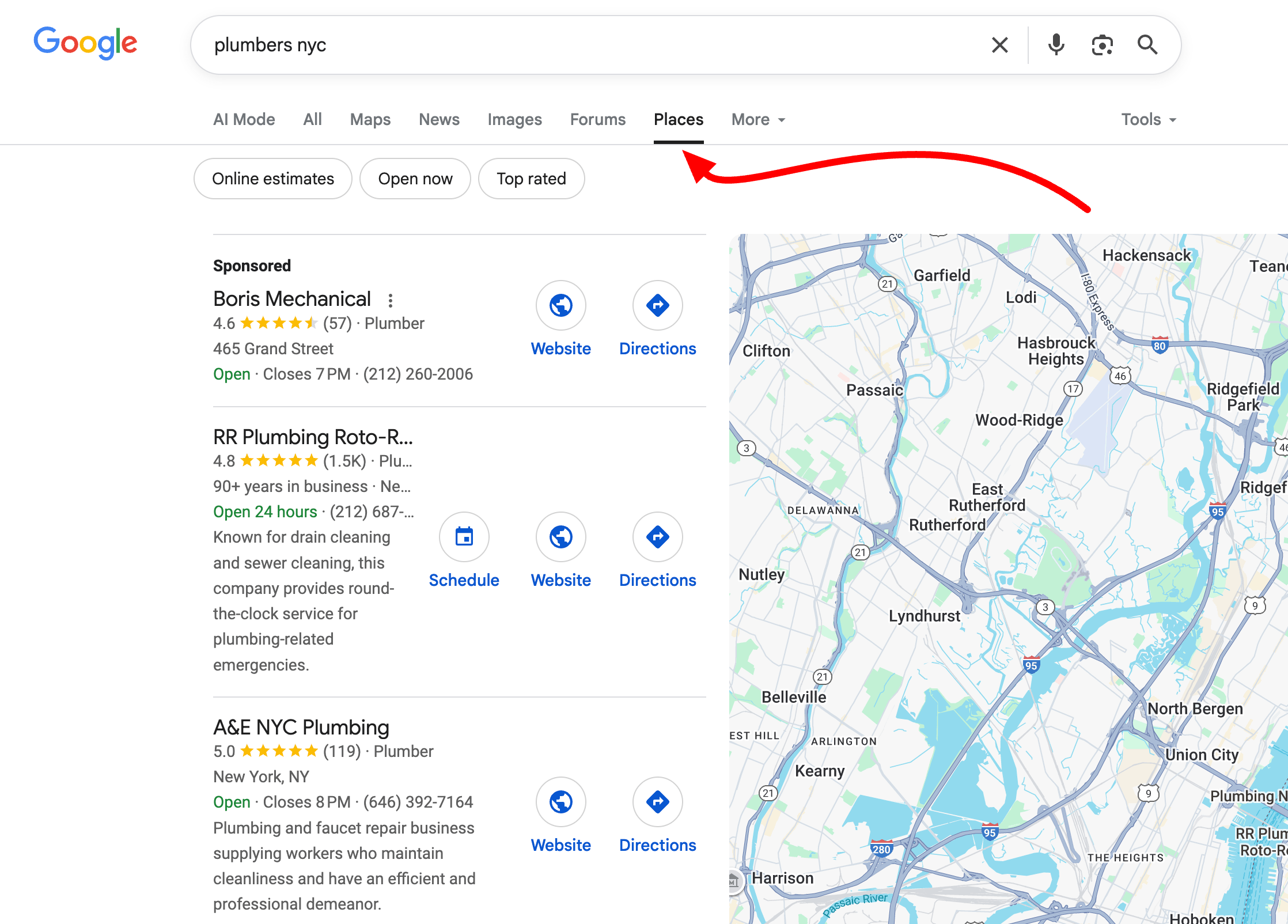The image size is (1288, 924).
Task: Go to the Google logo homepage
Action: (x=85, y=43)
